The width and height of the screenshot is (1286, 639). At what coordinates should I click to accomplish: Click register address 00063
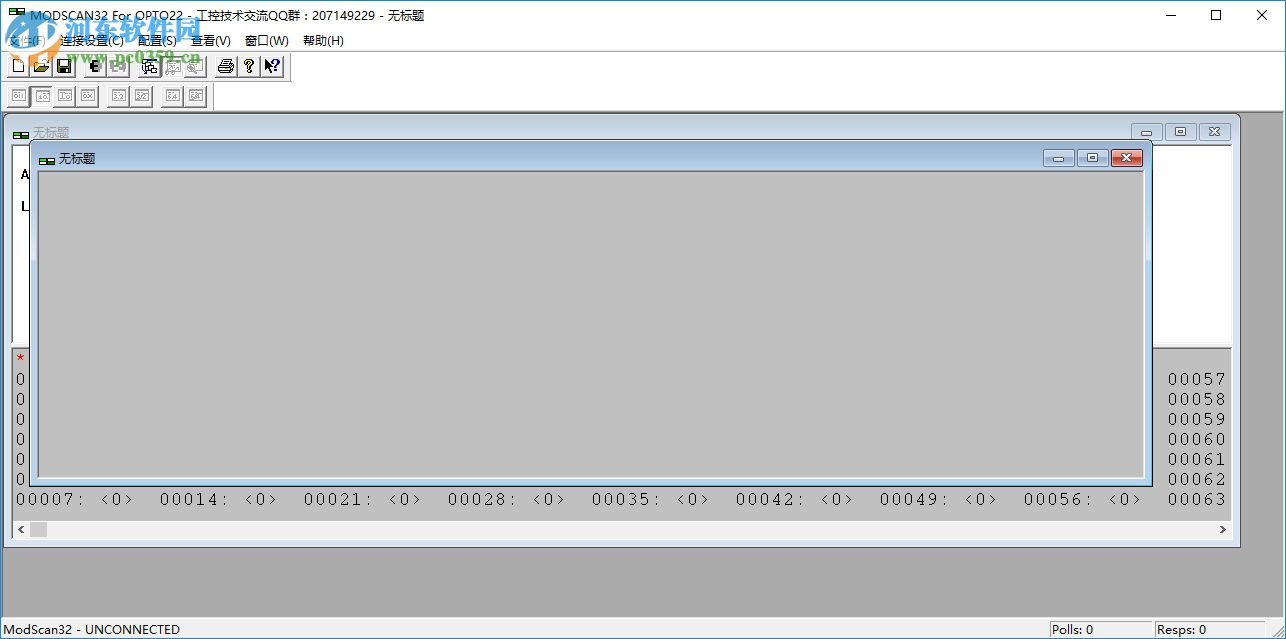pyautogui.click(x=1196, y=499)
